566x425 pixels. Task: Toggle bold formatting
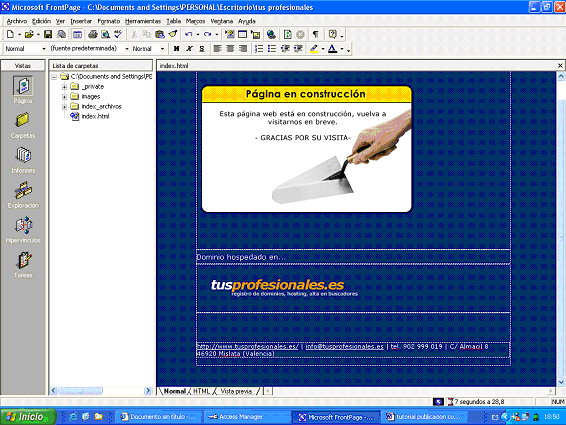coord(176,48)
